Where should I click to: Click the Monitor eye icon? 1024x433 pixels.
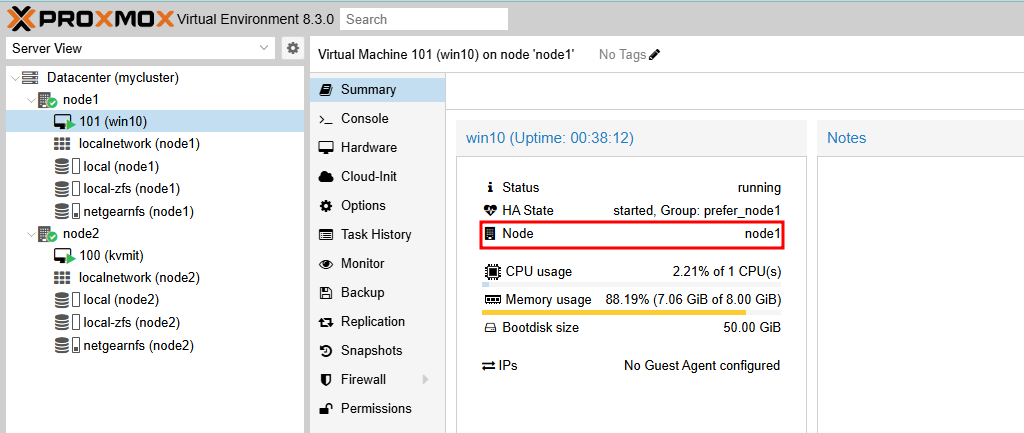pos(326,264)
